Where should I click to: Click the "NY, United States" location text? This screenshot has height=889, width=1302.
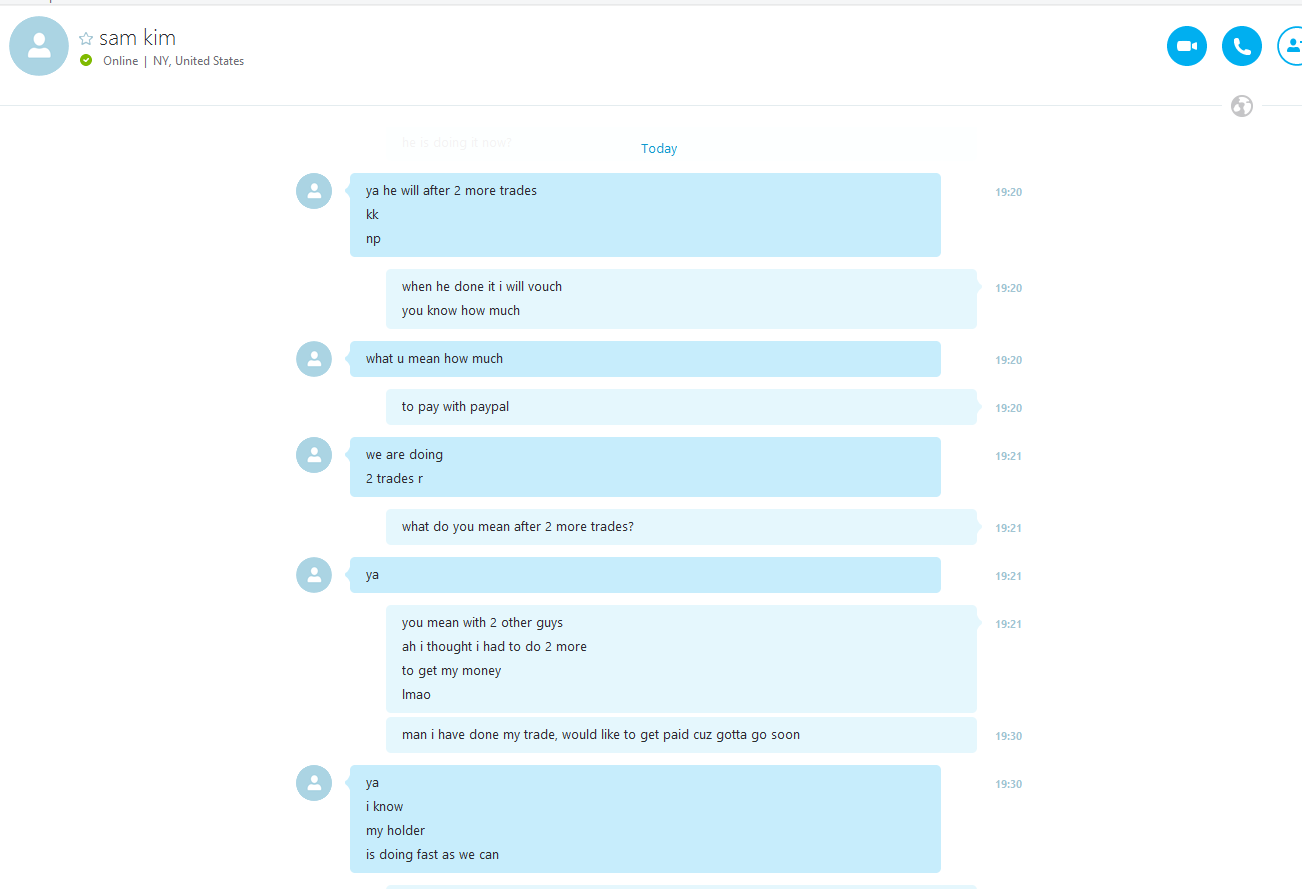point(198,61)
